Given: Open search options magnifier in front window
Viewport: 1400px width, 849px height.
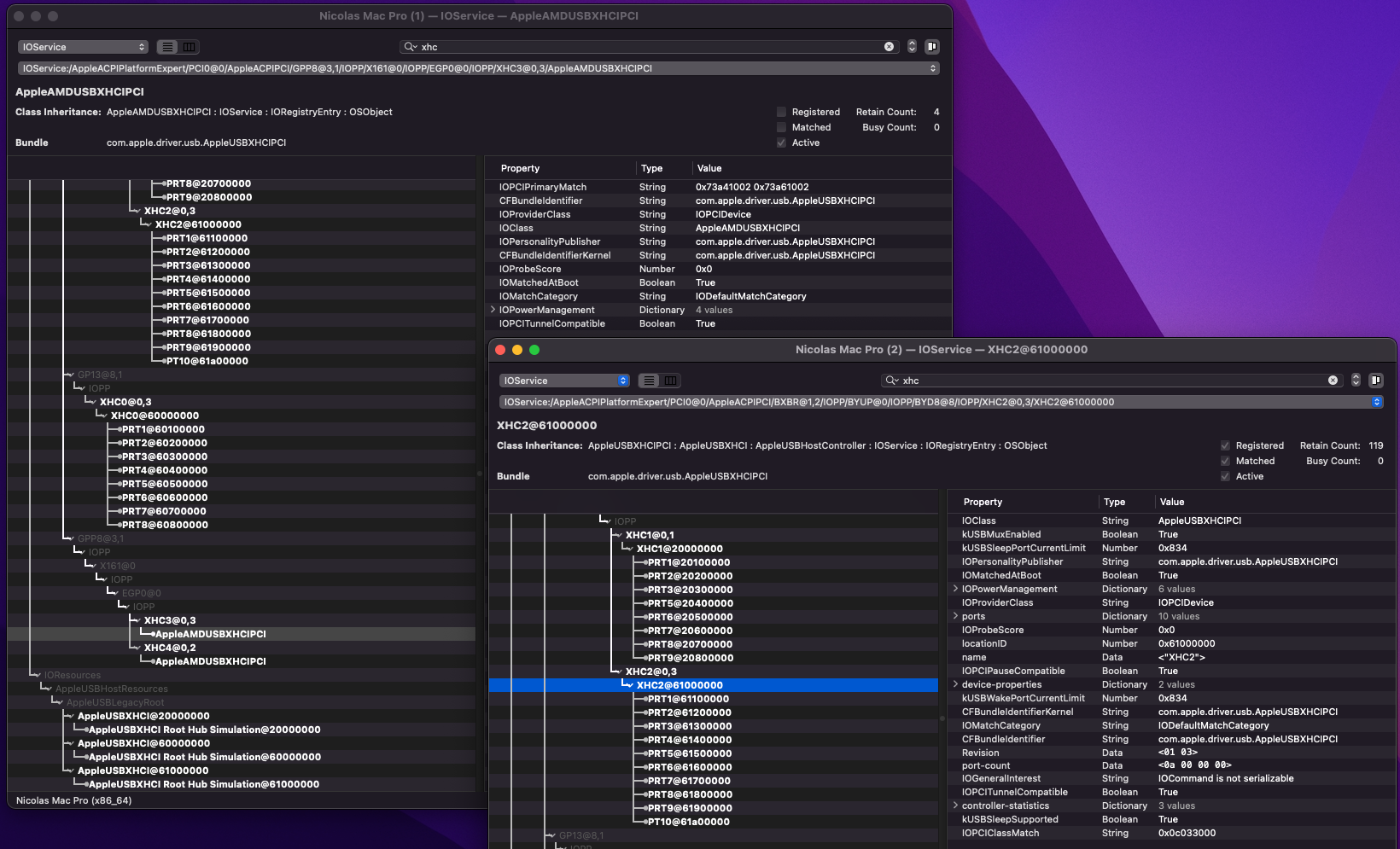Looking at the screenshot, I should [891, 381].
